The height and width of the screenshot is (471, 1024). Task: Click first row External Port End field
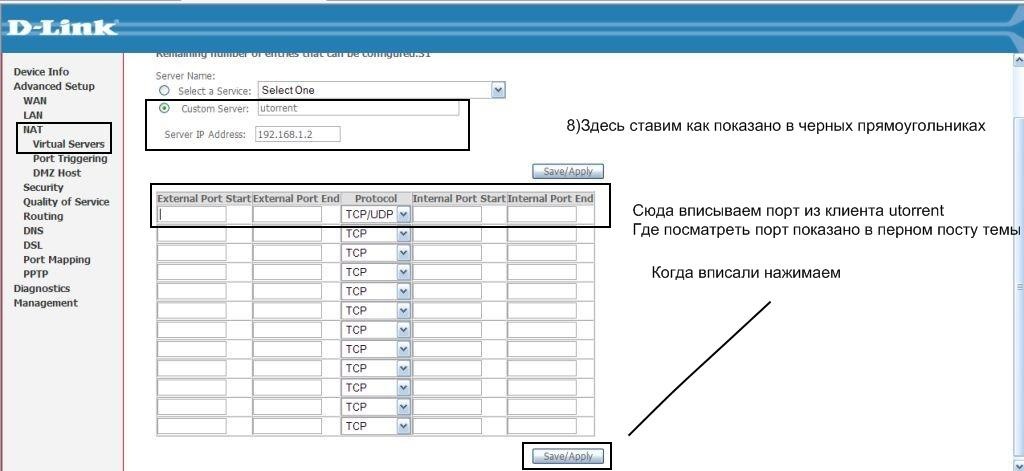click(x=287, y=214)
